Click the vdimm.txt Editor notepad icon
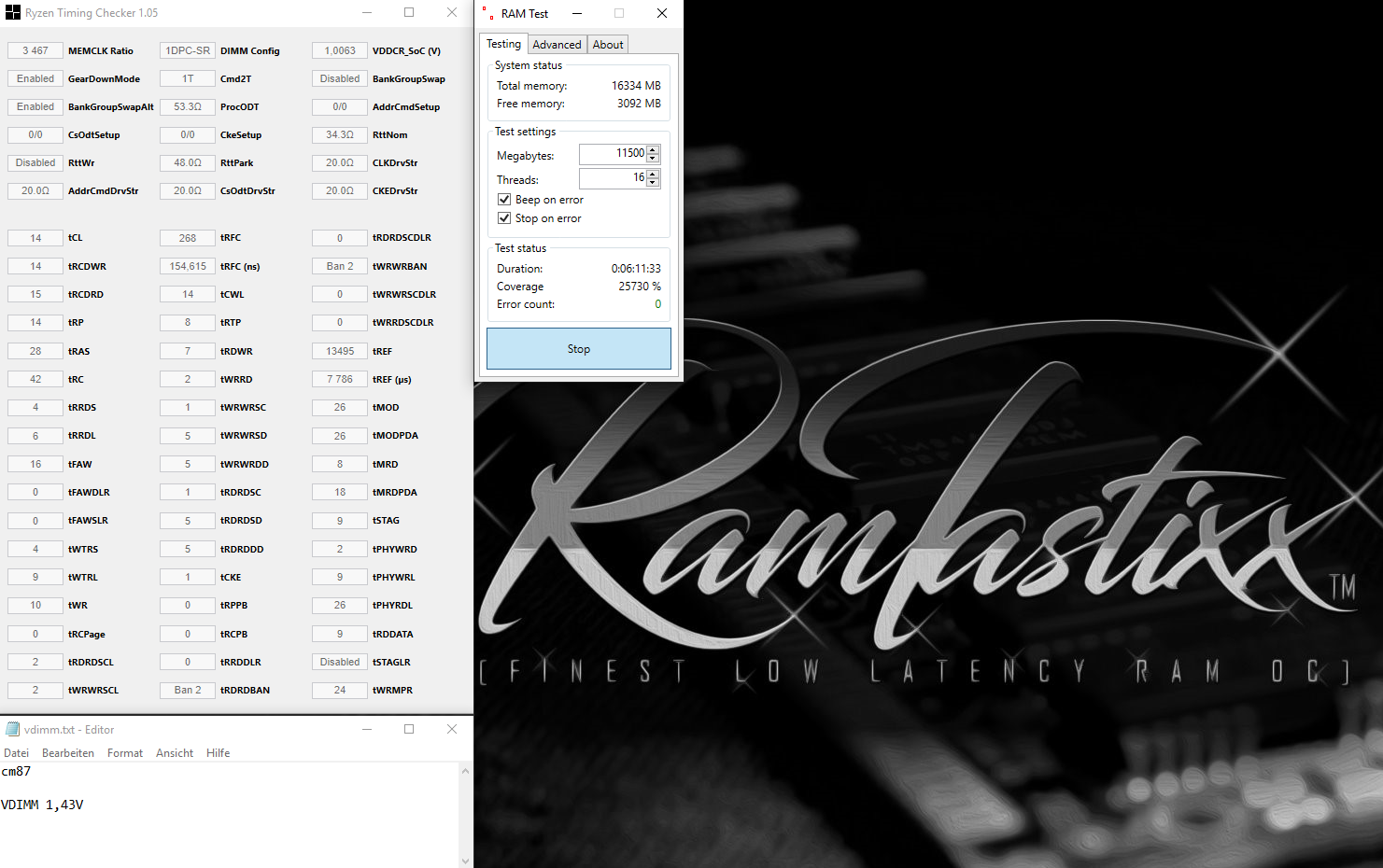Screen dimensions: 1383x868 12,729
